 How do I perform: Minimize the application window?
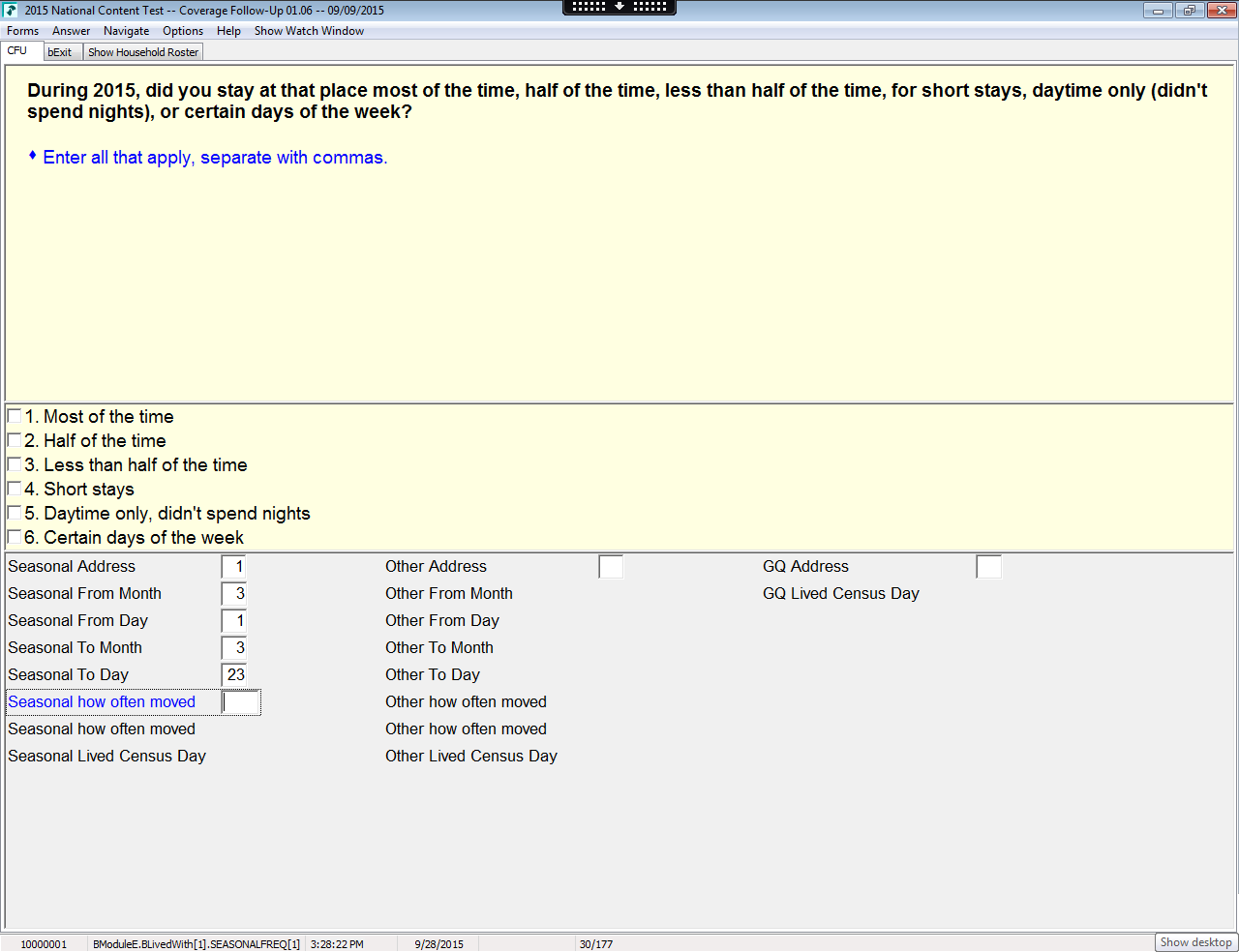click(x=1158, y=11)
